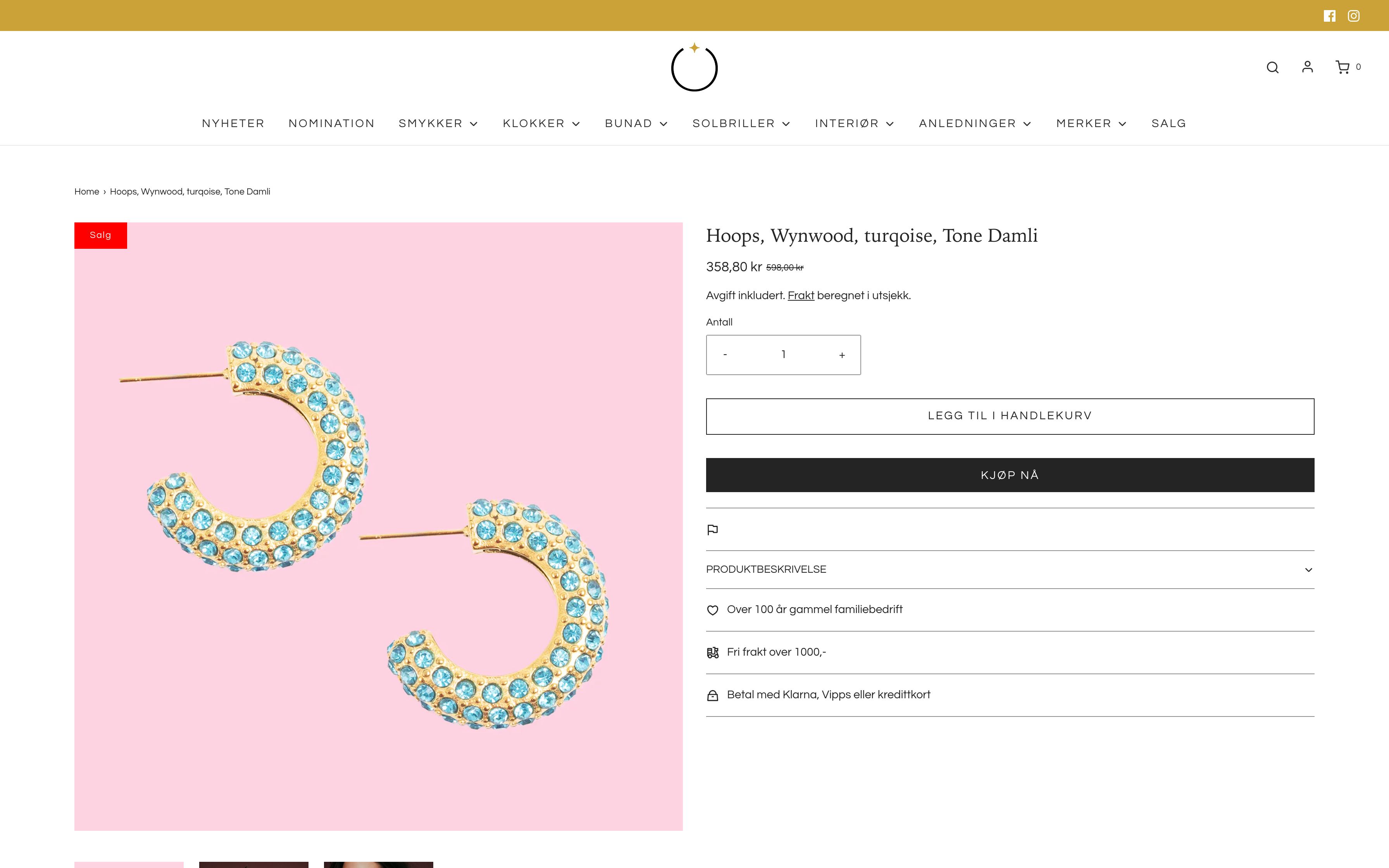Click the Antall quantity input field
The height and width of the screenshot is (868, 1389).
[x=783, y=355]
